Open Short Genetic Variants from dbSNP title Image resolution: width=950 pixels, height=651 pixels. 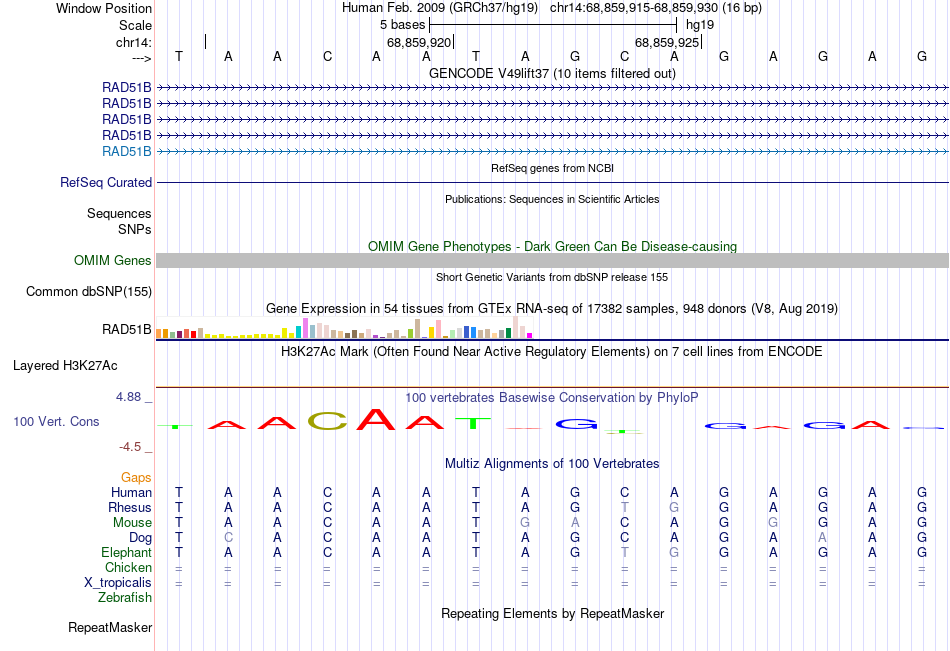(552, 277)
